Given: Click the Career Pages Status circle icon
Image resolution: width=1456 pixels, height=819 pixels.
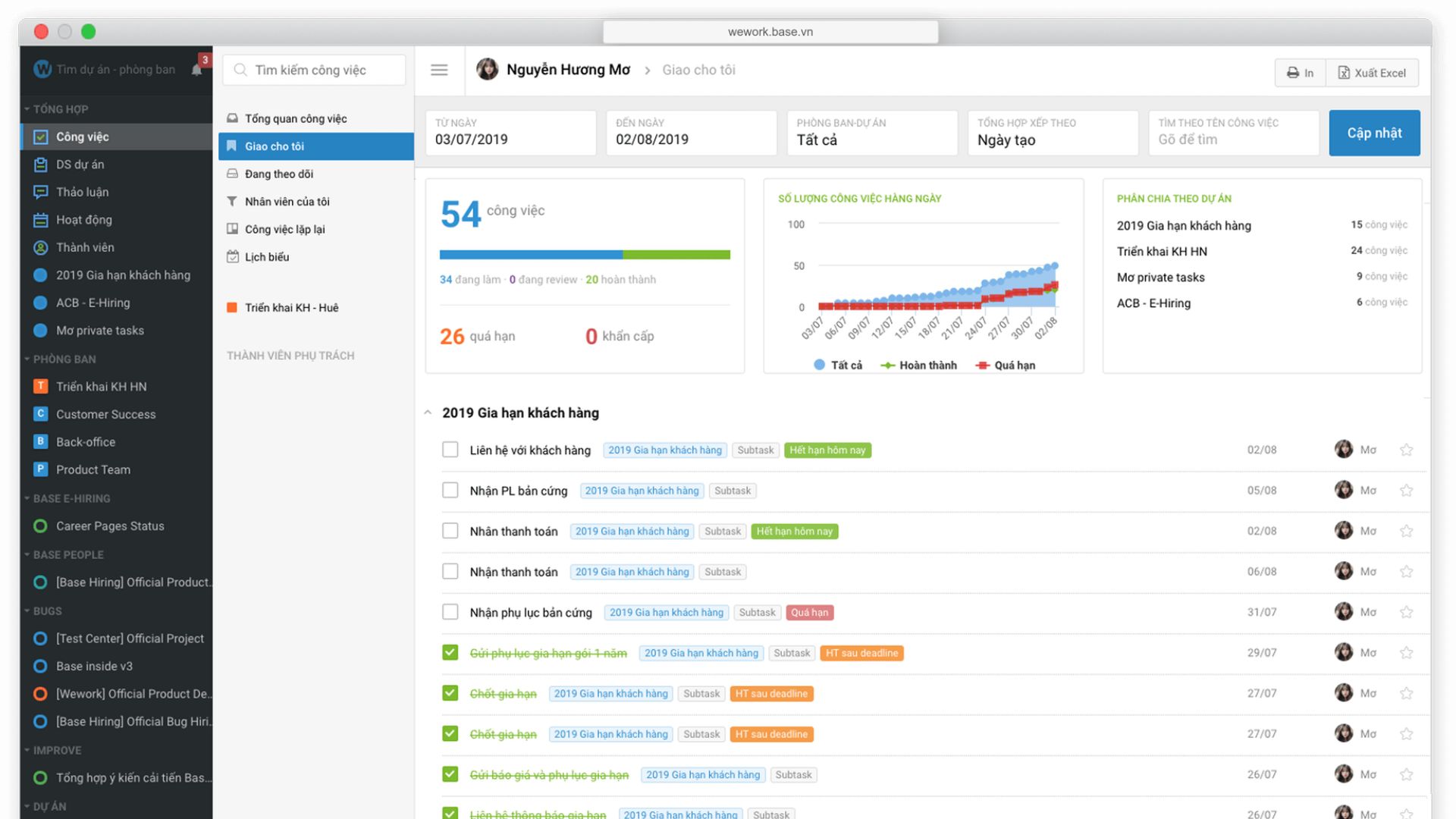Looking at the screenshot, I should (x=41, y=526).
